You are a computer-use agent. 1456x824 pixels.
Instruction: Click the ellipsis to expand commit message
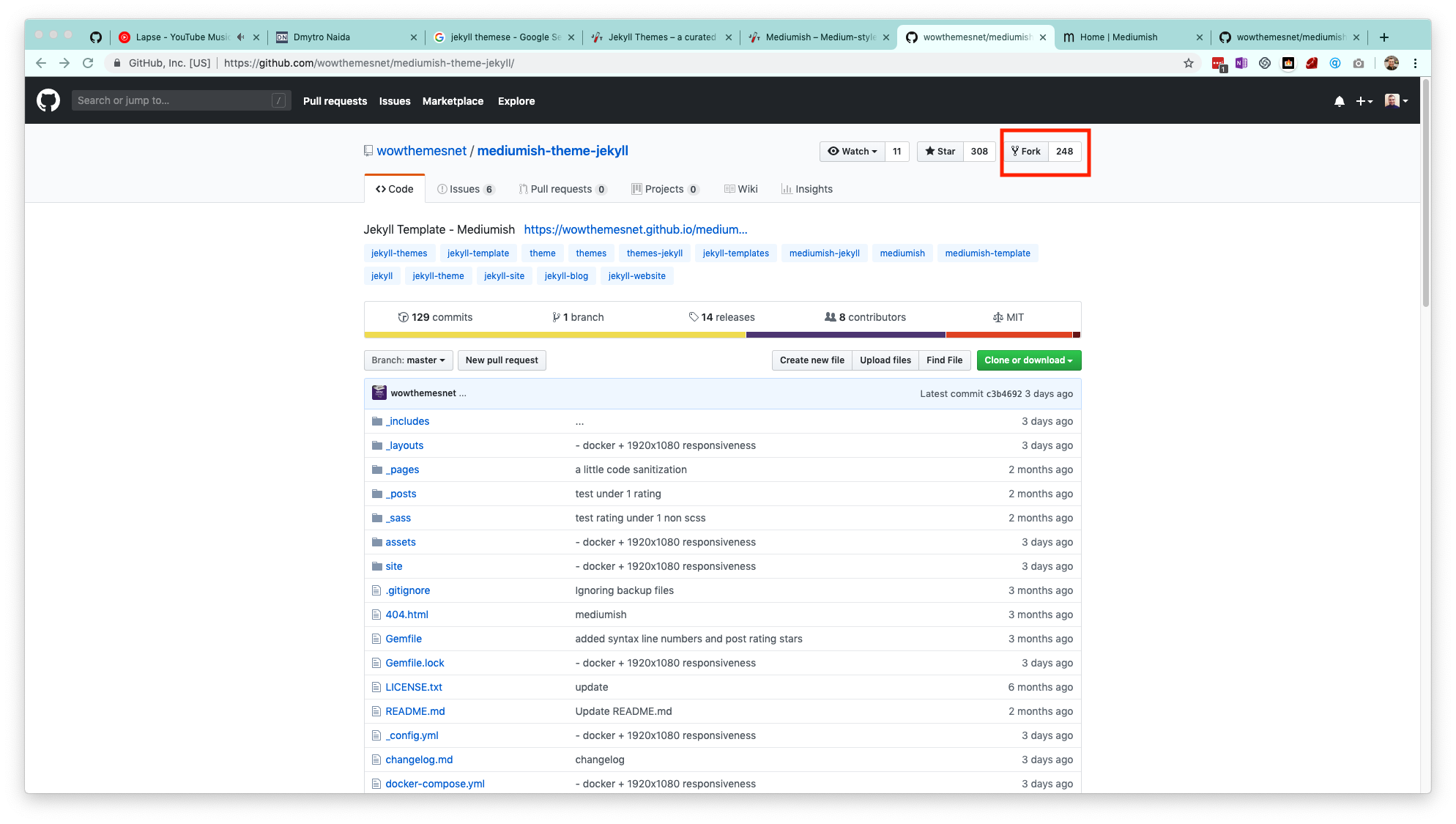(463, 393)
